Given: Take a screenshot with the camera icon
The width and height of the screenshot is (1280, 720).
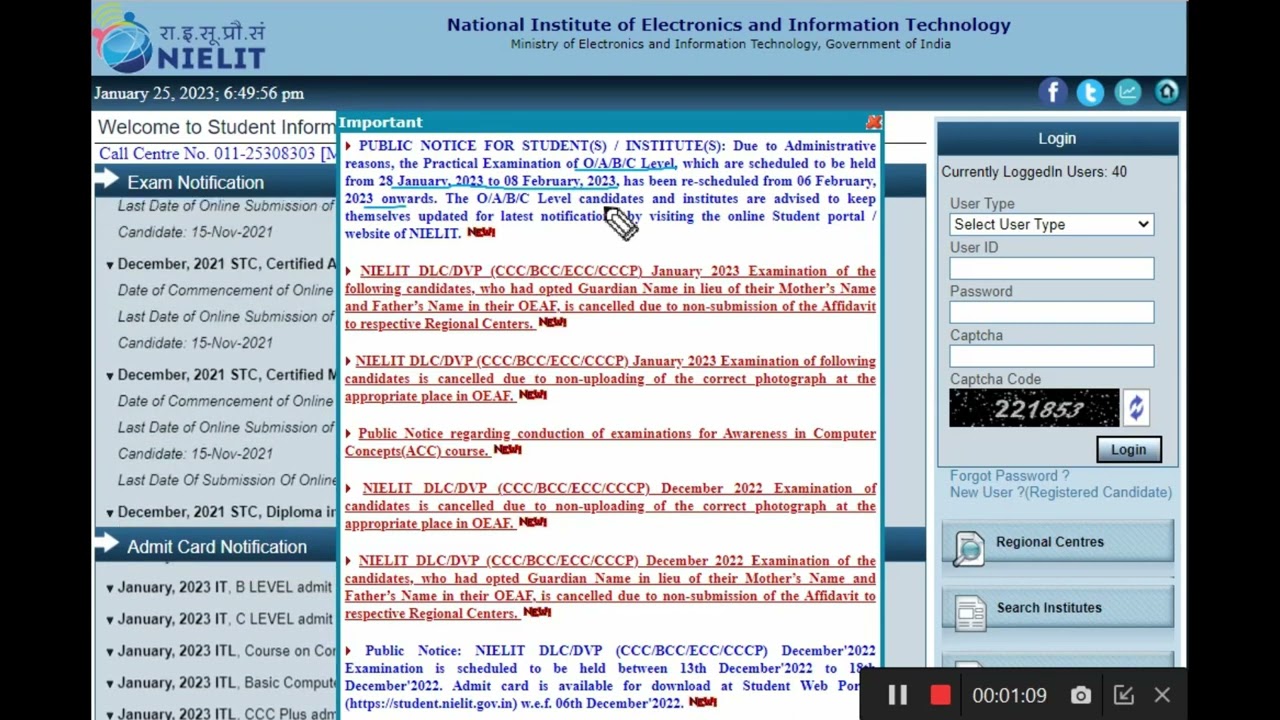Looking at the screenshot, I should tap(1081, 695).
